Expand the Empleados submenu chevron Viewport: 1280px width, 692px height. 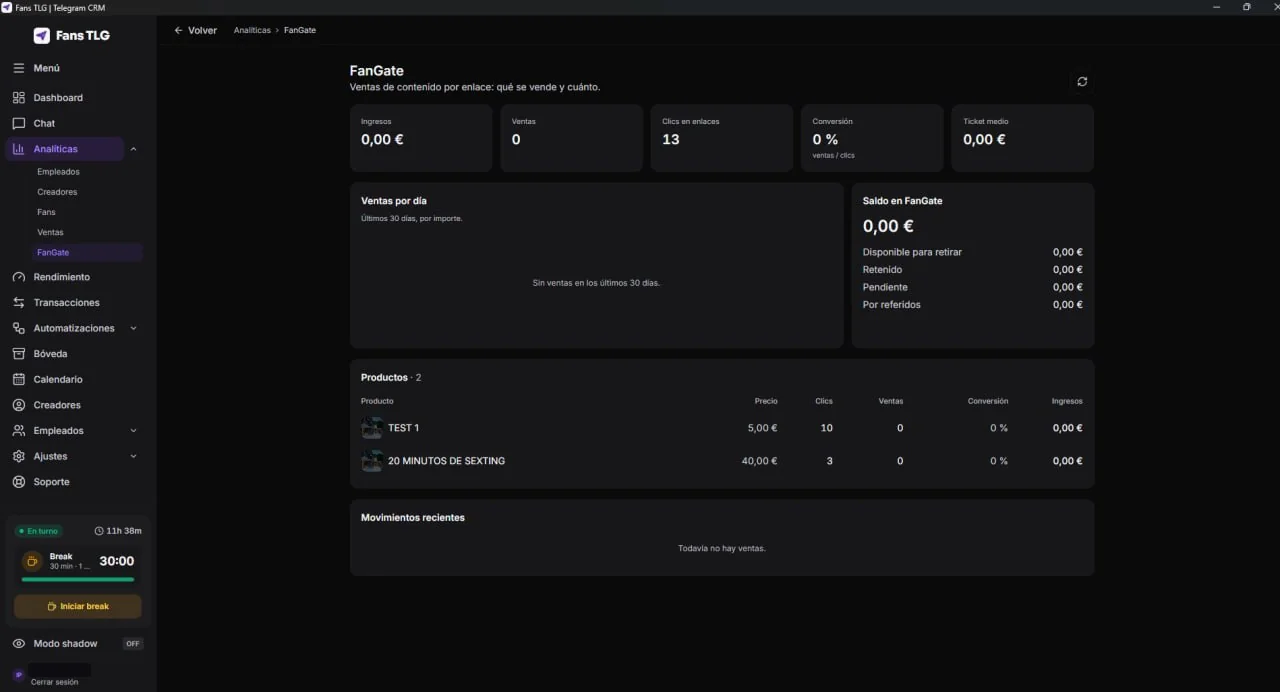click(134, 431)
